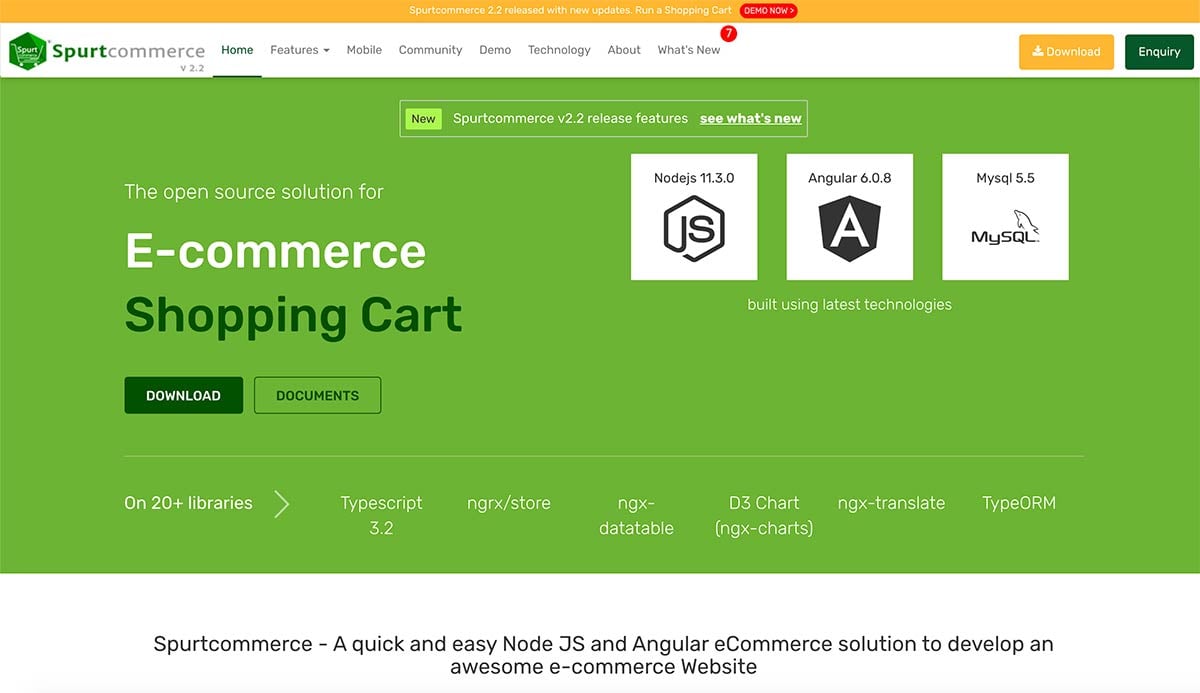Click the Angular 6.0.8 label
Viewport: 1200px width, 693px height.
[850, 178]
